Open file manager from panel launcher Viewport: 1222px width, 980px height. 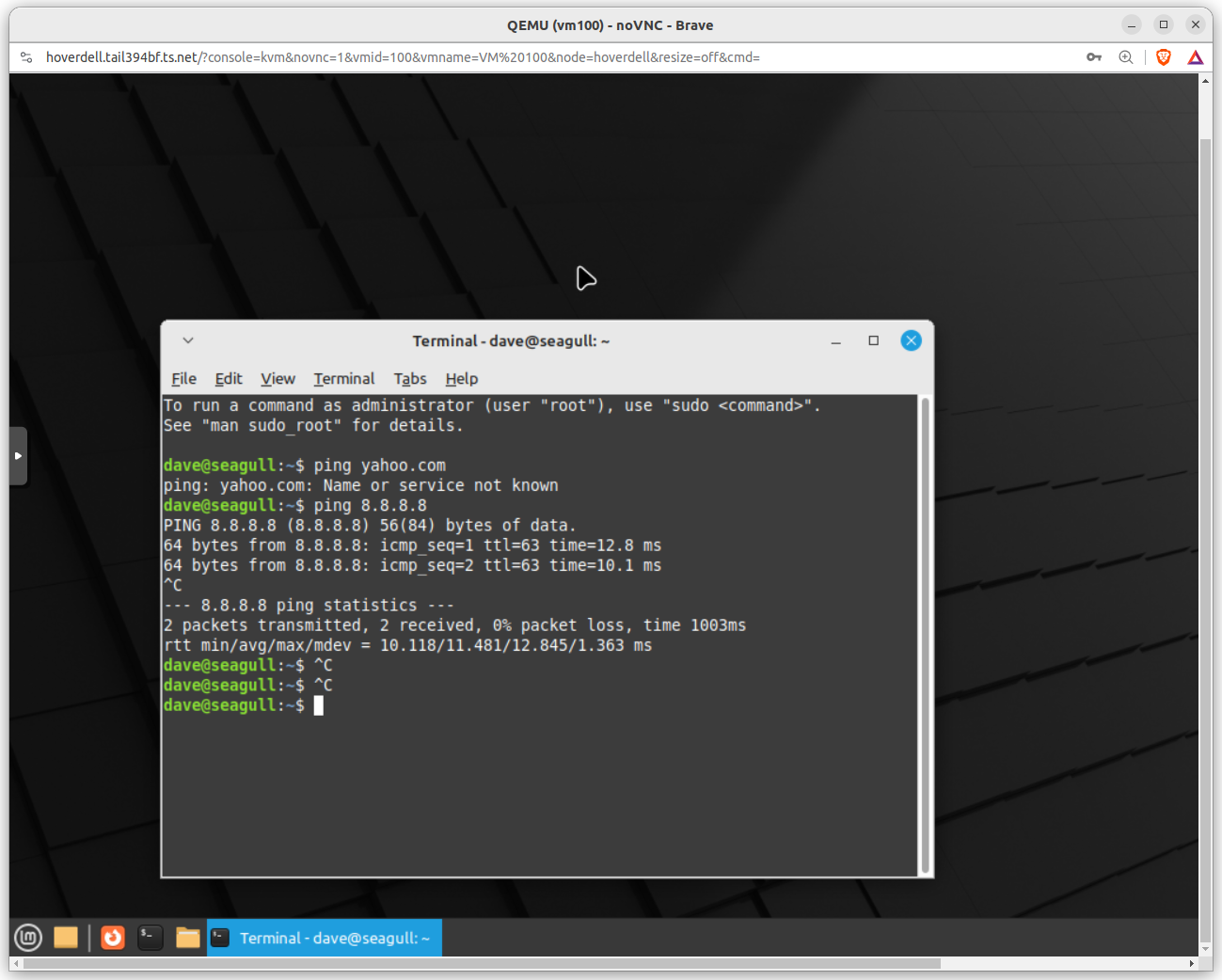tap(188, 938)
